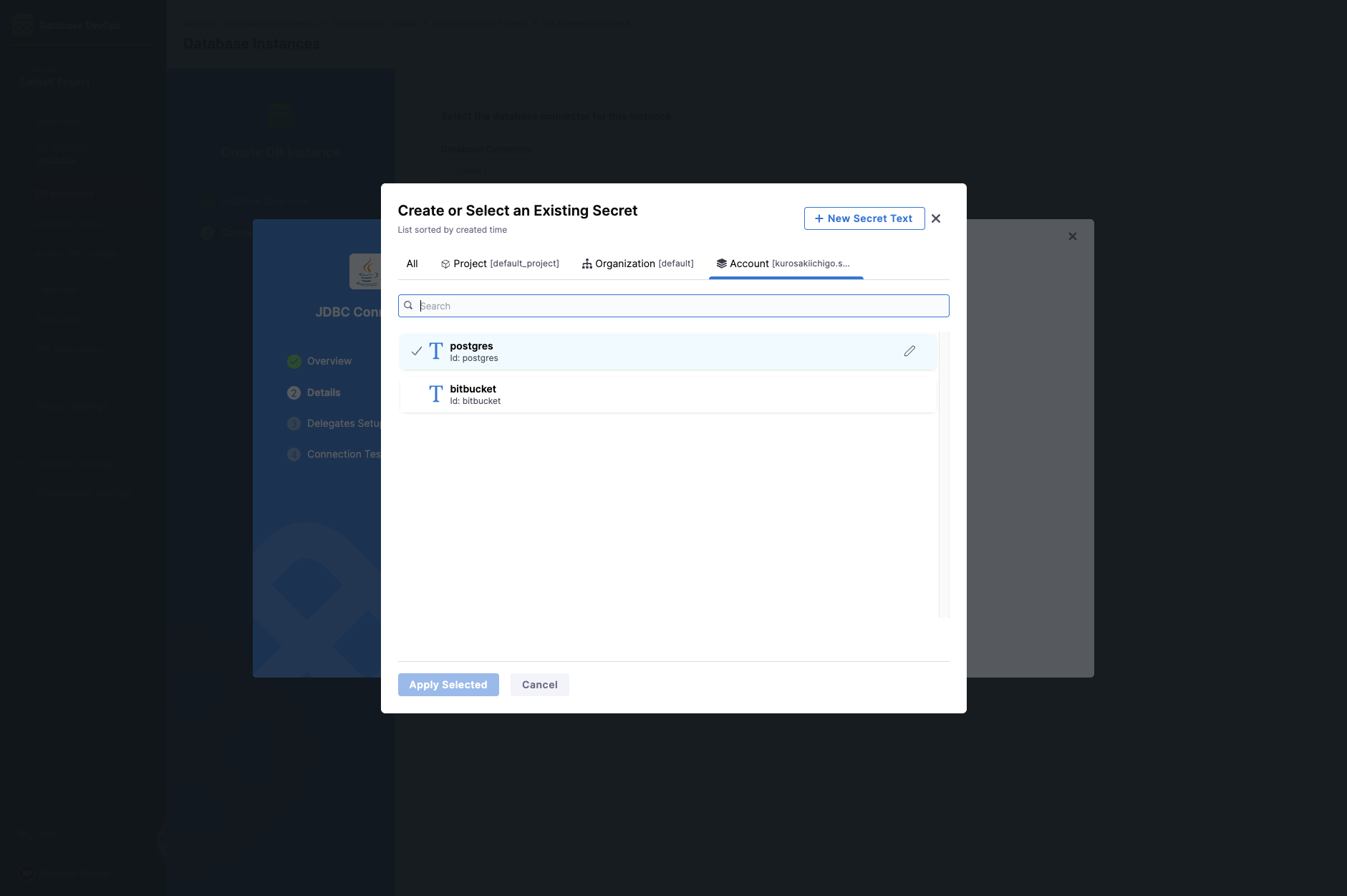Click the bitbucket text-secret T icon

click(x=435, y=394)
